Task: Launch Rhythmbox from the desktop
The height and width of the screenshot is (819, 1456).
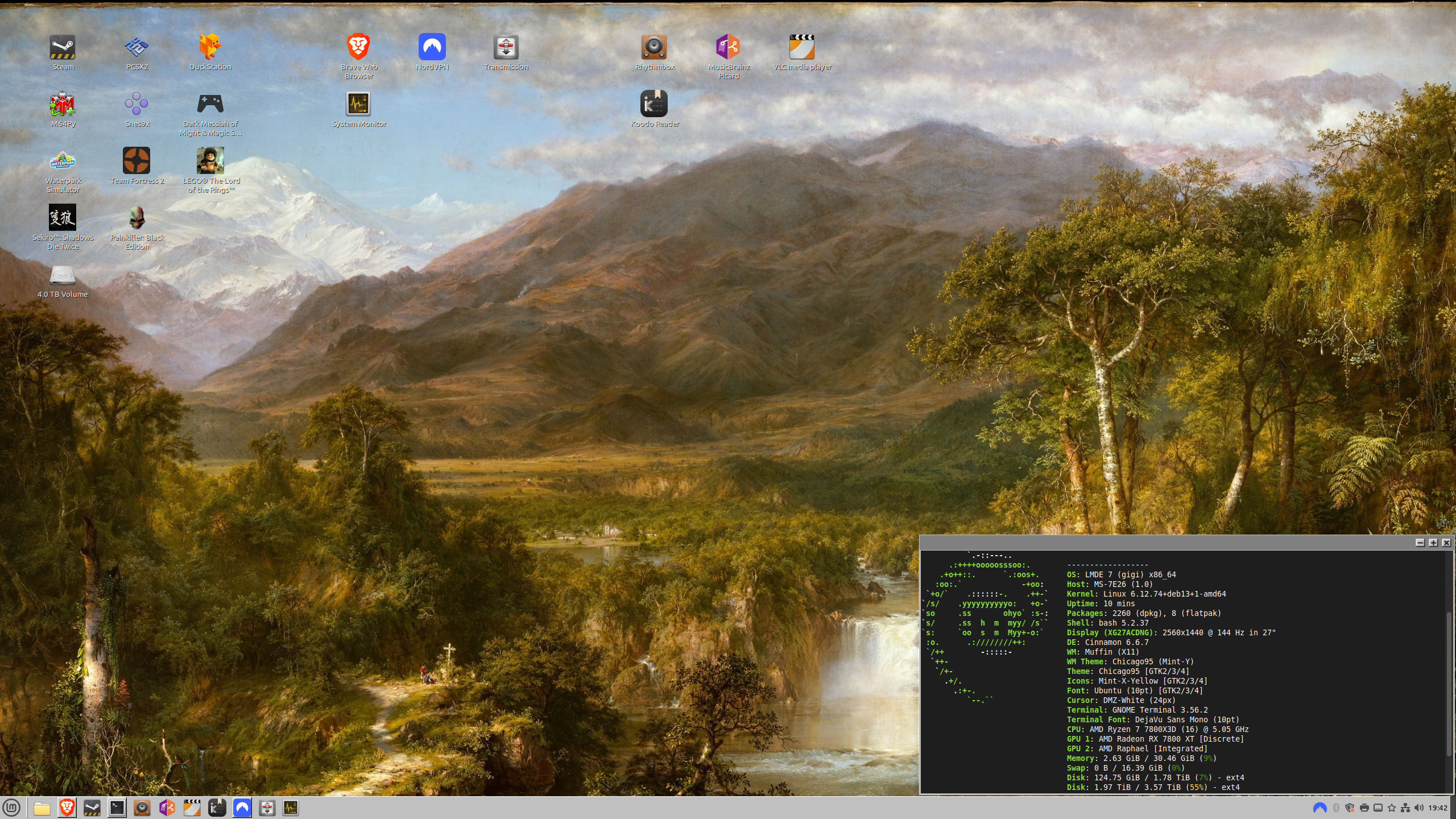Action: point(654,48)
